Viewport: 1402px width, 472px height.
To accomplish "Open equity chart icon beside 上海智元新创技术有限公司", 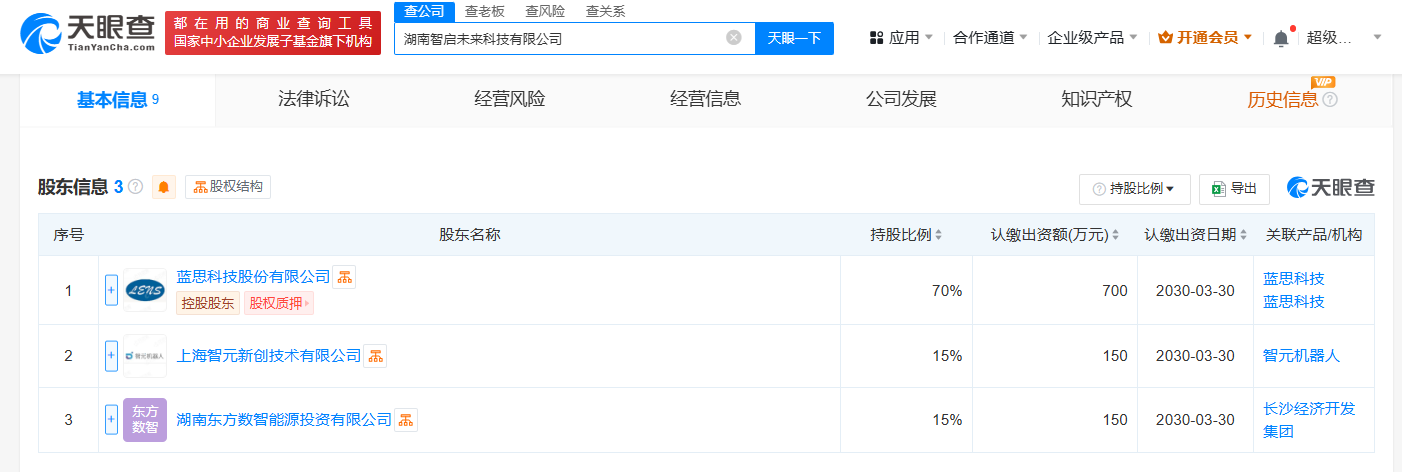I will tap(375, 355).
